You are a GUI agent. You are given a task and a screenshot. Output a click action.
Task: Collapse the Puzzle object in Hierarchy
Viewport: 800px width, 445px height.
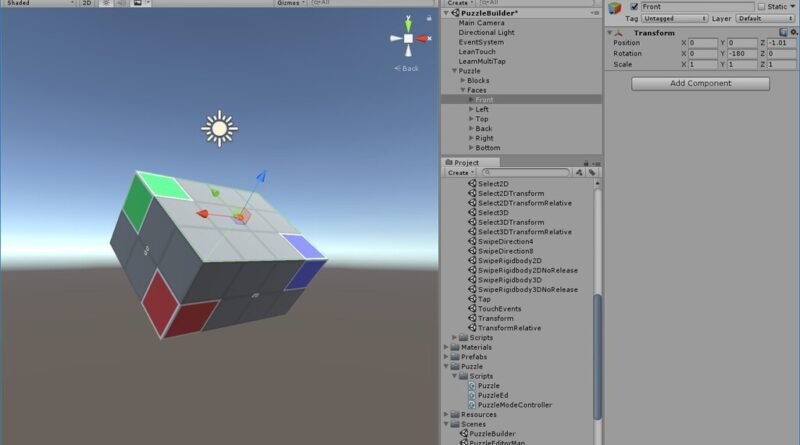[454, 71]
